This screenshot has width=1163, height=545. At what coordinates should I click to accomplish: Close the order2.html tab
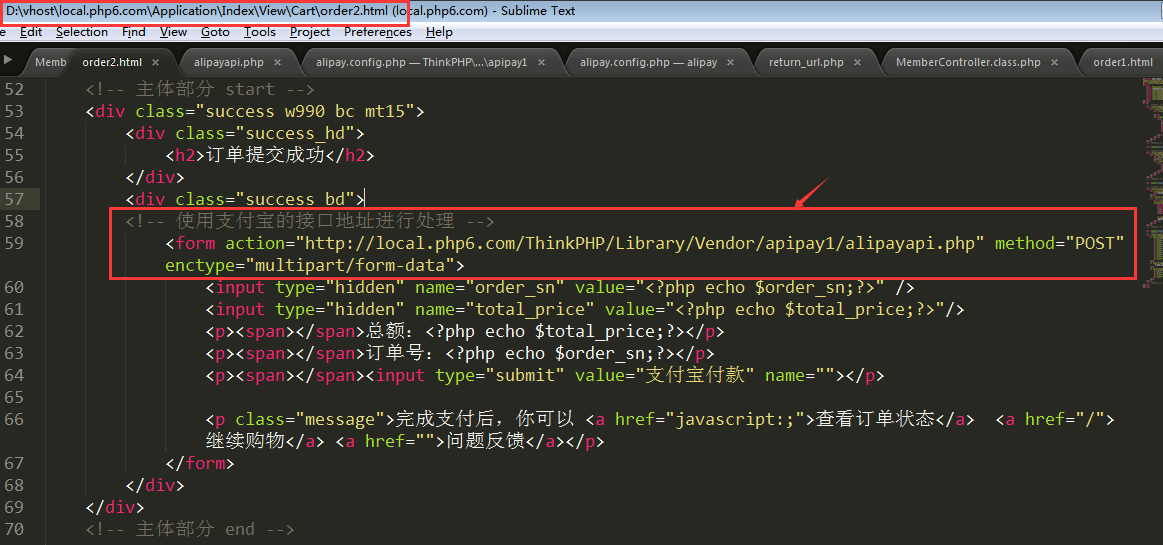[160, 62]
